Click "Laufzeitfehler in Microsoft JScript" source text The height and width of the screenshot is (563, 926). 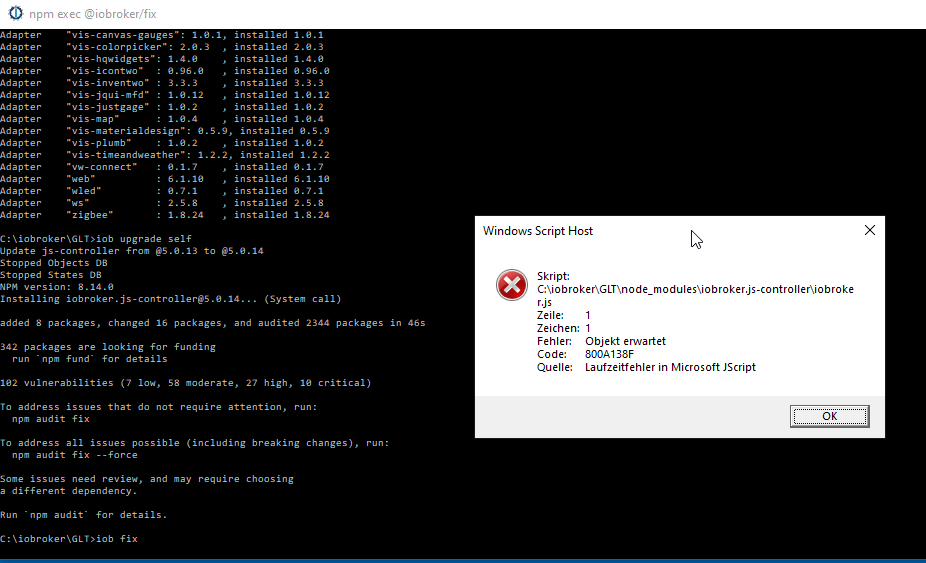pyautogui.click(x=670, y=367)
